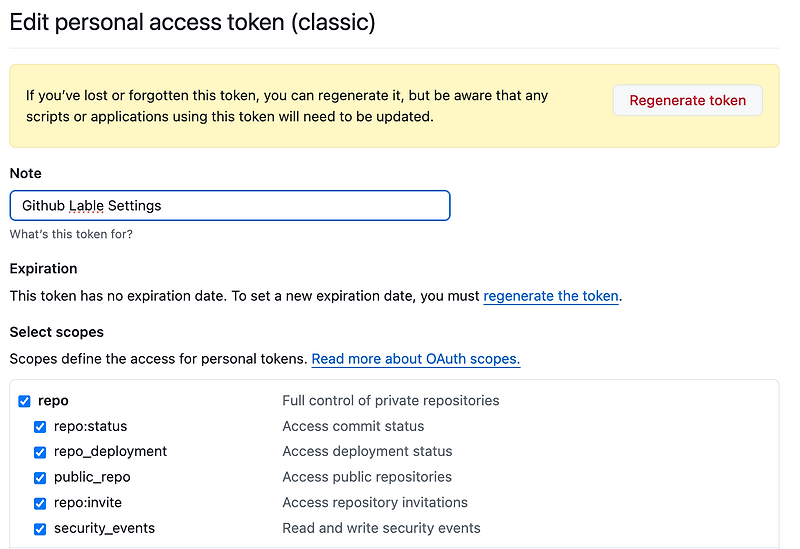This screenshot has width=800, height=549.
Task: Click the Expiration heading
Action: pos(43,268)
